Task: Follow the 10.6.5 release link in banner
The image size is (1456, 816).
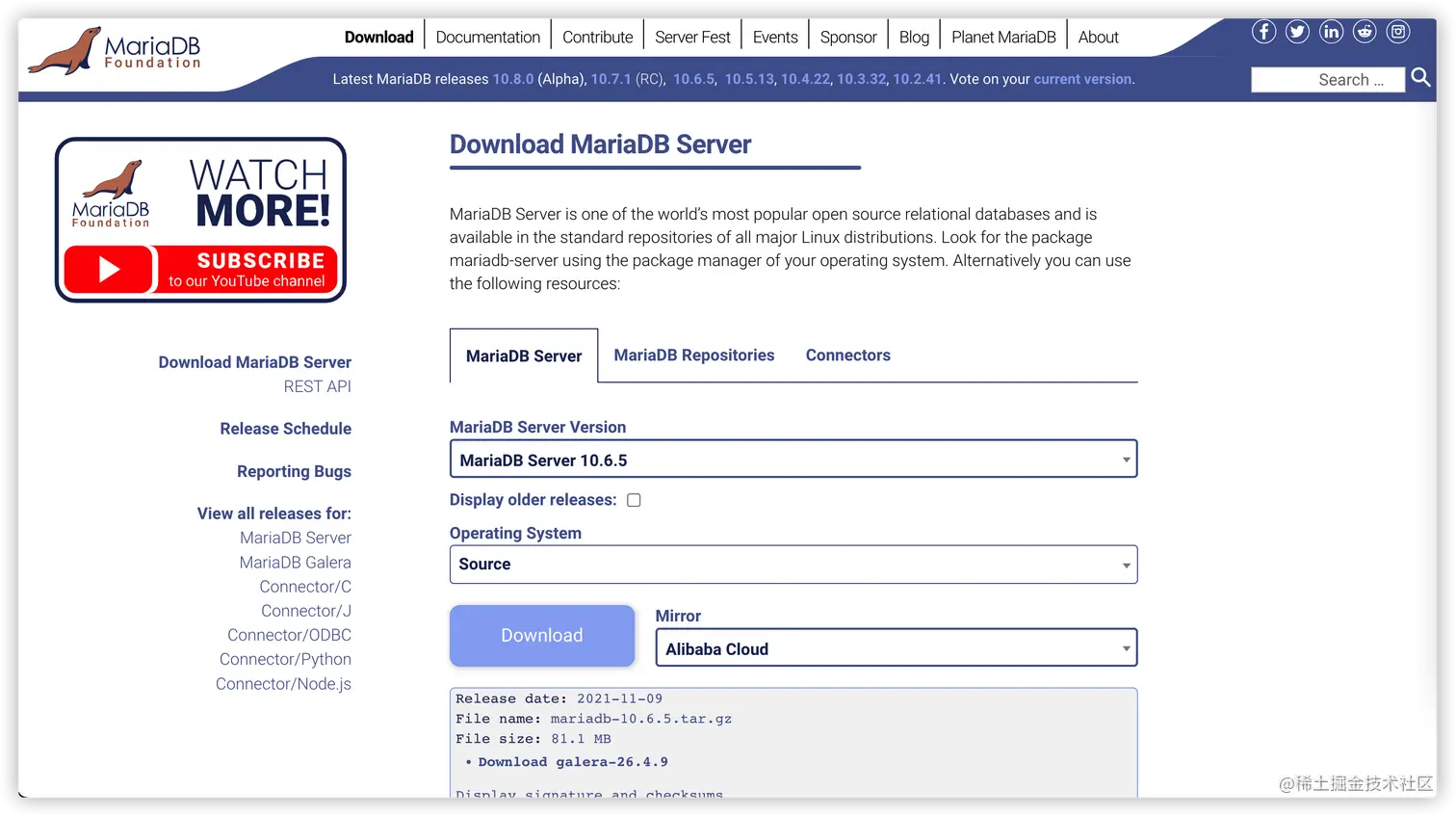Action: (693, 79)
